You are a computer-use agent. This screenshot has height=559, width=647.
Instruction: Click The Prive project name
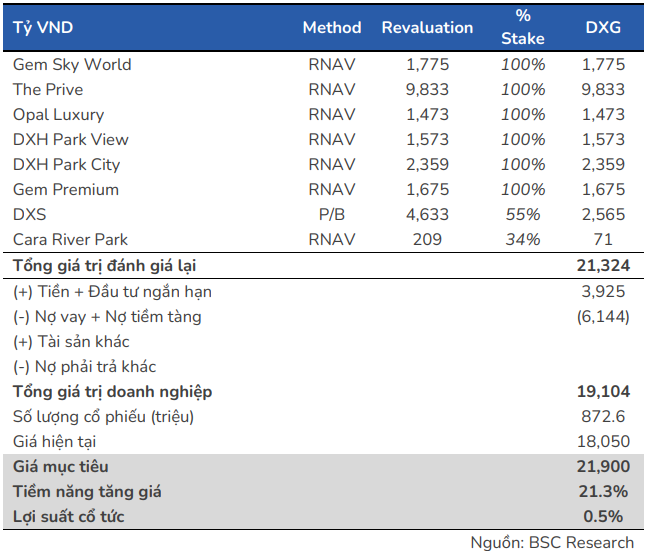click(x=48, y=89)
